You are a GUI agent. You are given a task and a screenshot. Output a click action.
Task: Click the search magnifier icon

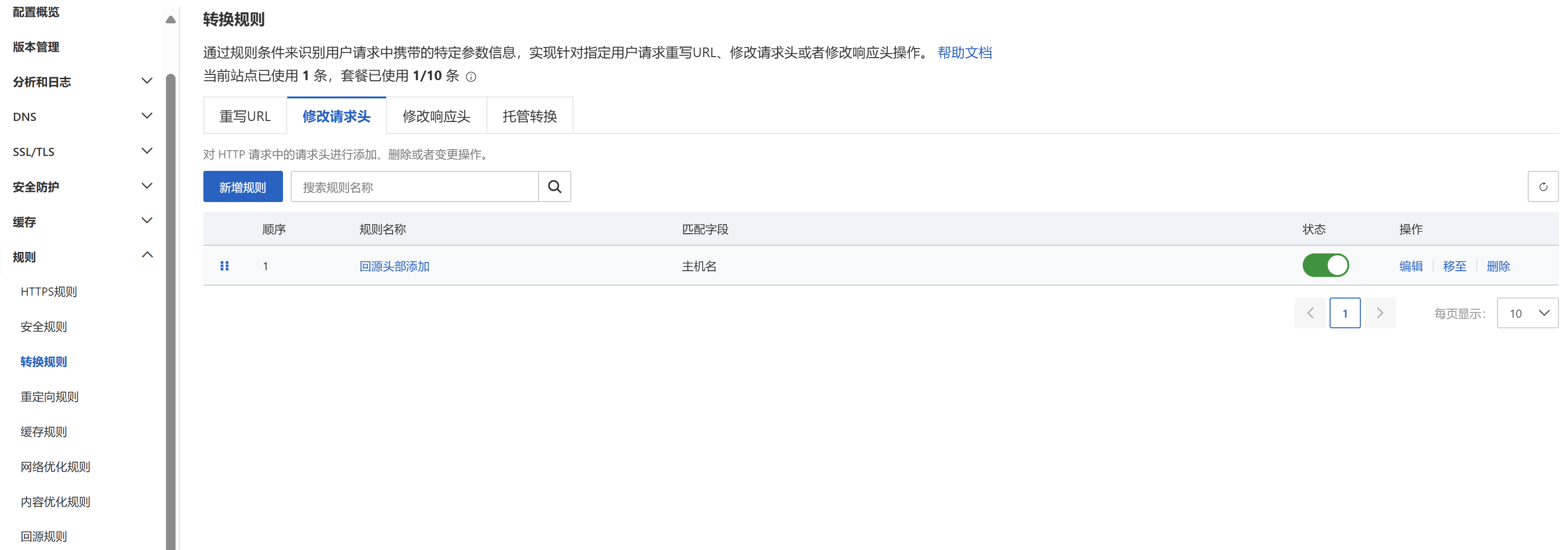tap(554, 186)
